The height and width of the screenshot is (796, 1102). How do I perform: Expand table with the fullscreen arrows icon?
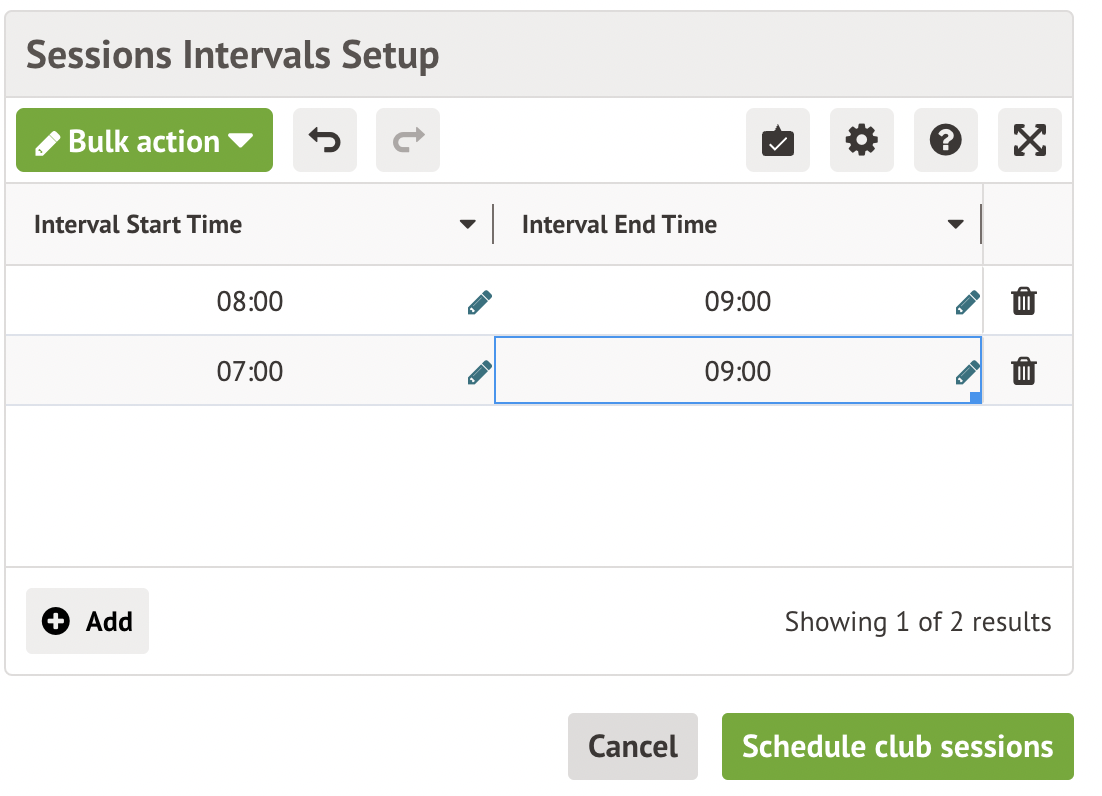[x=1030, y=141]
